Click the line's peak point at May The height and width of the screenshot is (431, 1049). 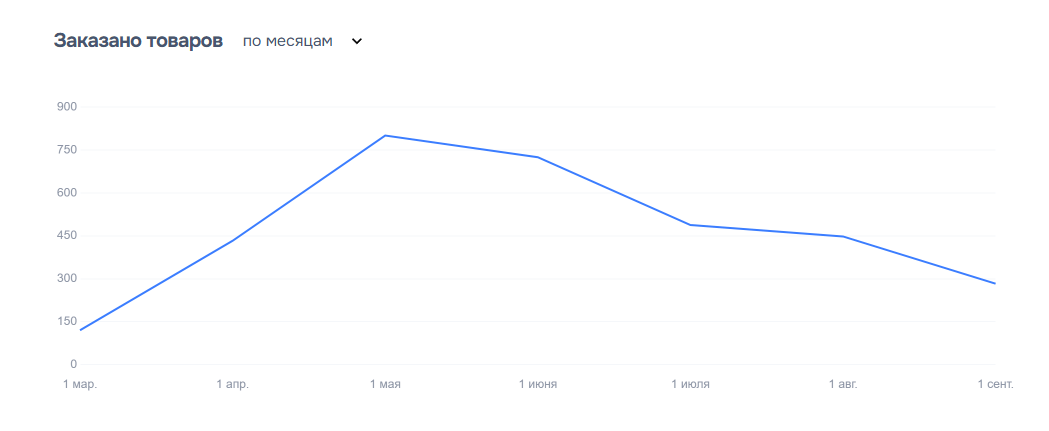point(385,135)
